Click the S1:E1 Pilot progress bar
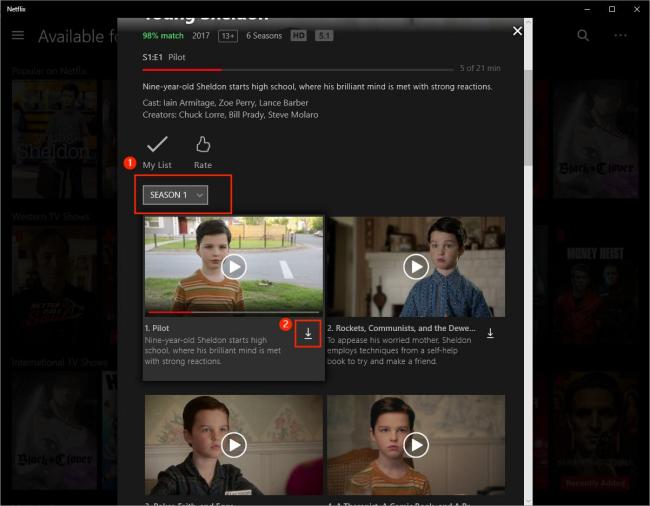650x506 pixels. (298, 70)
